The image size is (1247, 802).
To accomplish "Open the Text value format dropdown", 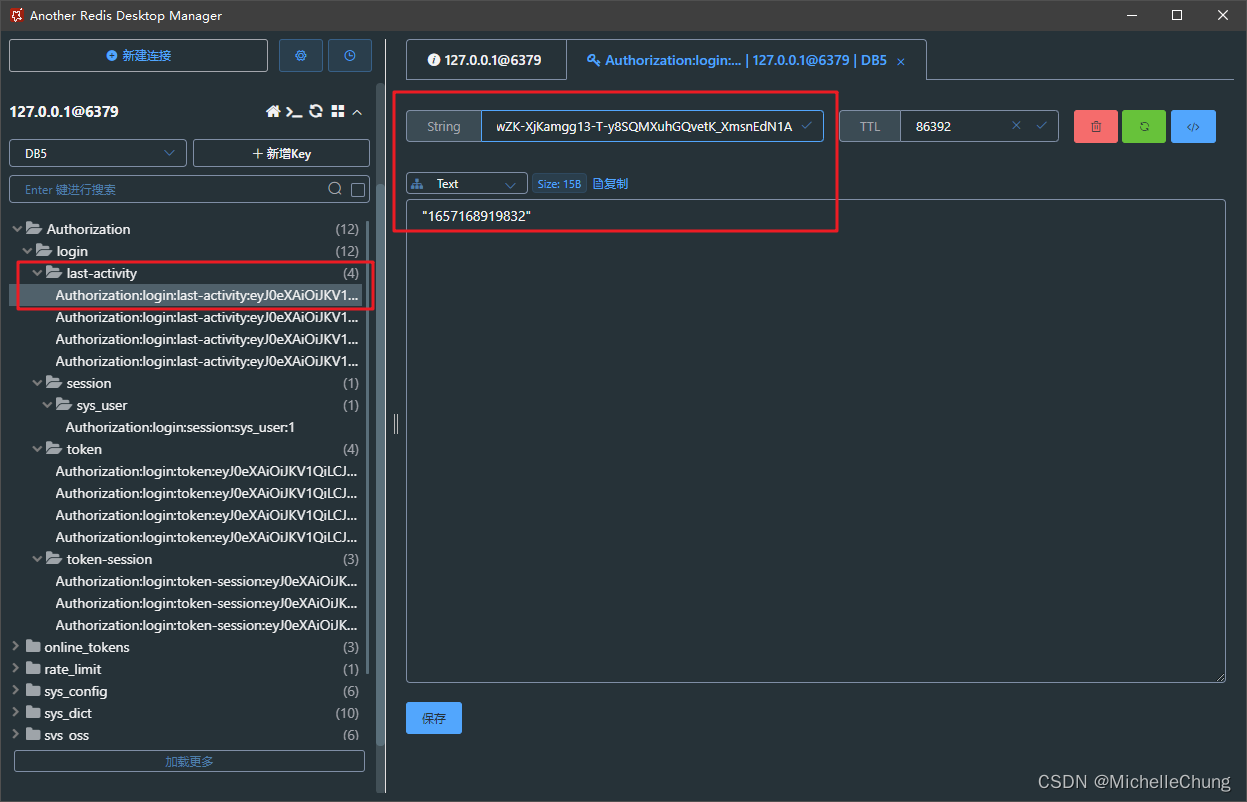I will coord(466,183).
